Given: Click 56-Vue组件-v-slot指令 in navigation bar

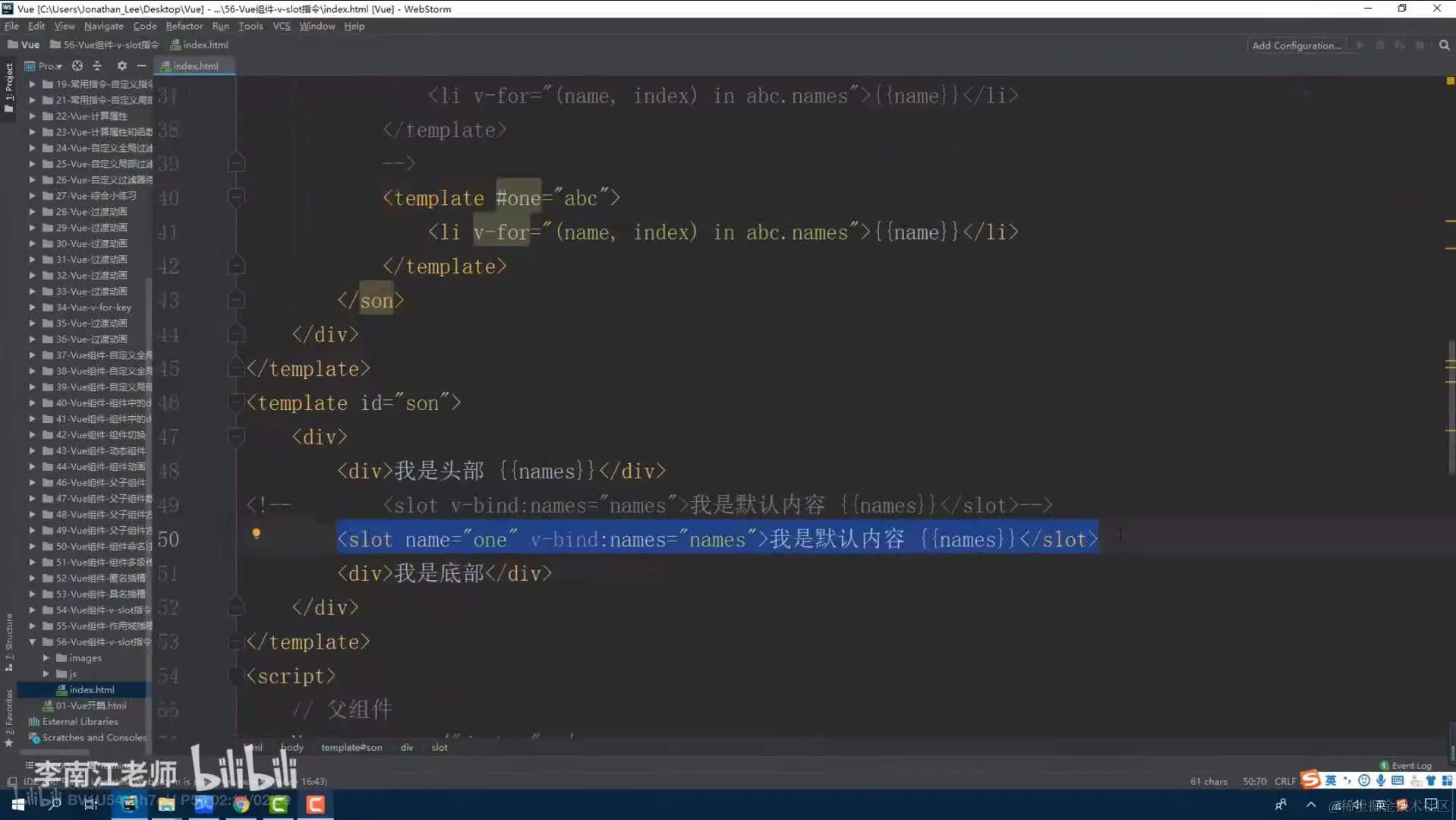Looking at the screenshot, I should tap(105, 45).
